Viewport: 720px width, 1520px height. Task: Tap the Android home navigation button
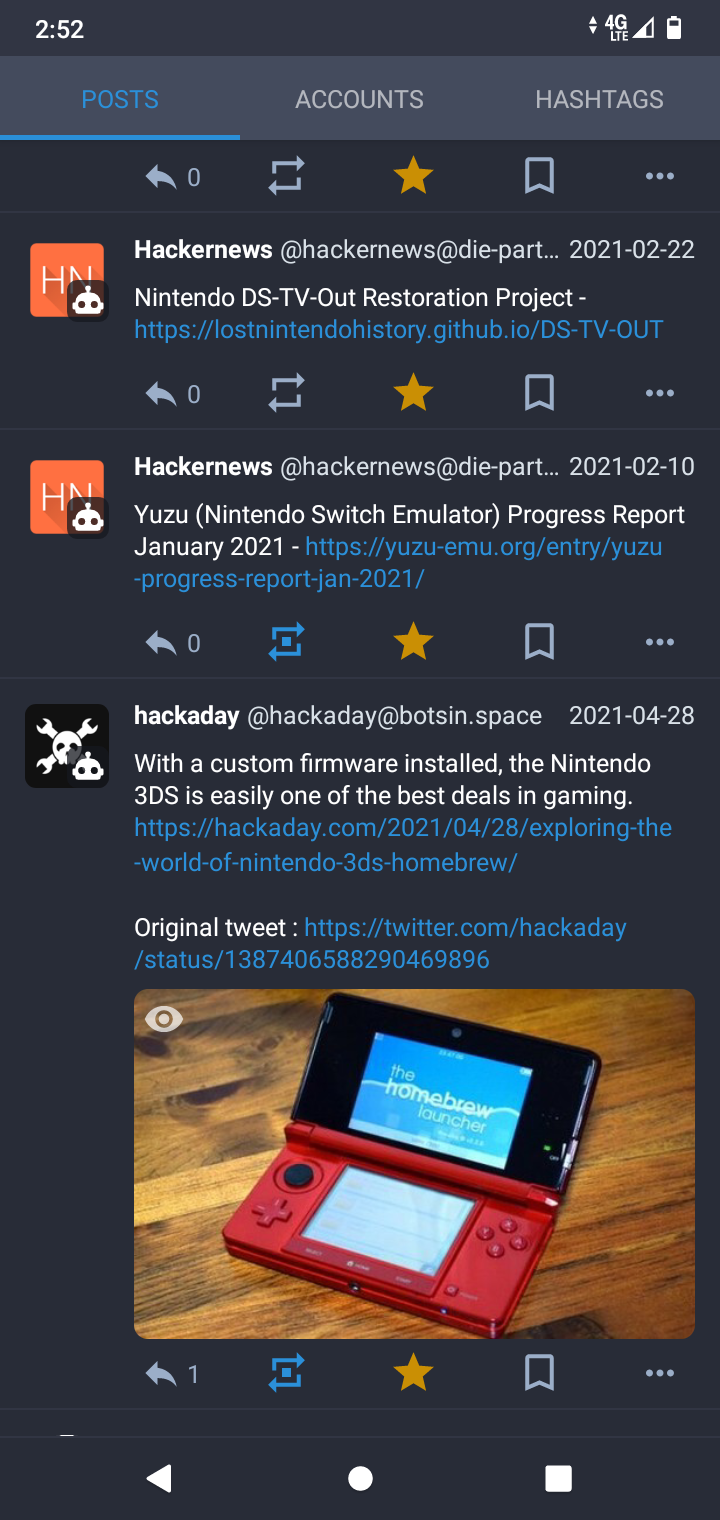point(360,1478)
